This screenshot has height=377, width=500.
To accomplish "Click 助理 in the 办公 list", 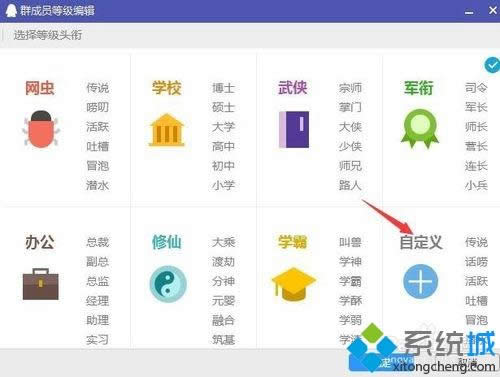I will [x=97, y=320].
